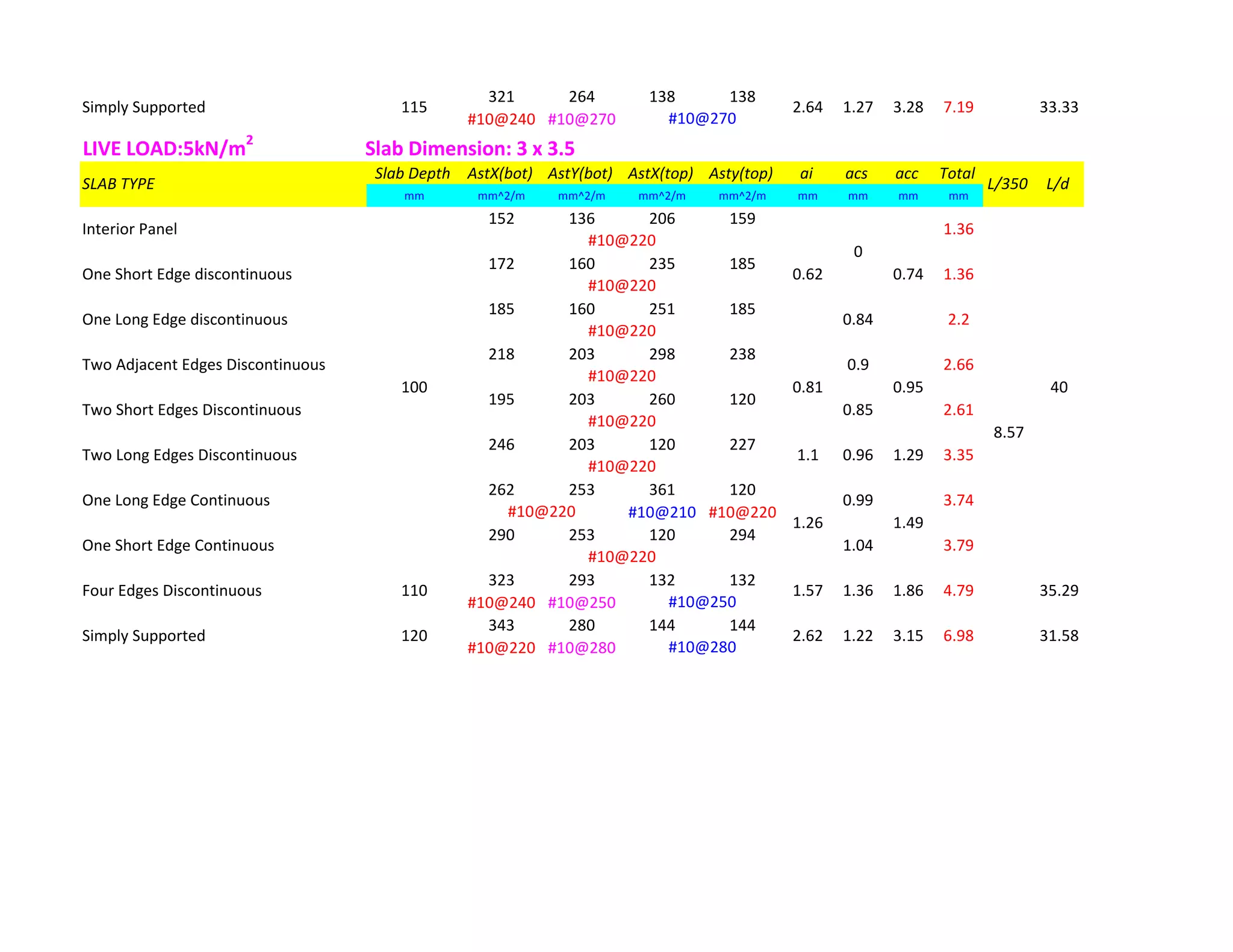The height and width of the screenshot is (952, 1233).
Task: Click the L/350 value 8.57
Action: coord(1008,432)
